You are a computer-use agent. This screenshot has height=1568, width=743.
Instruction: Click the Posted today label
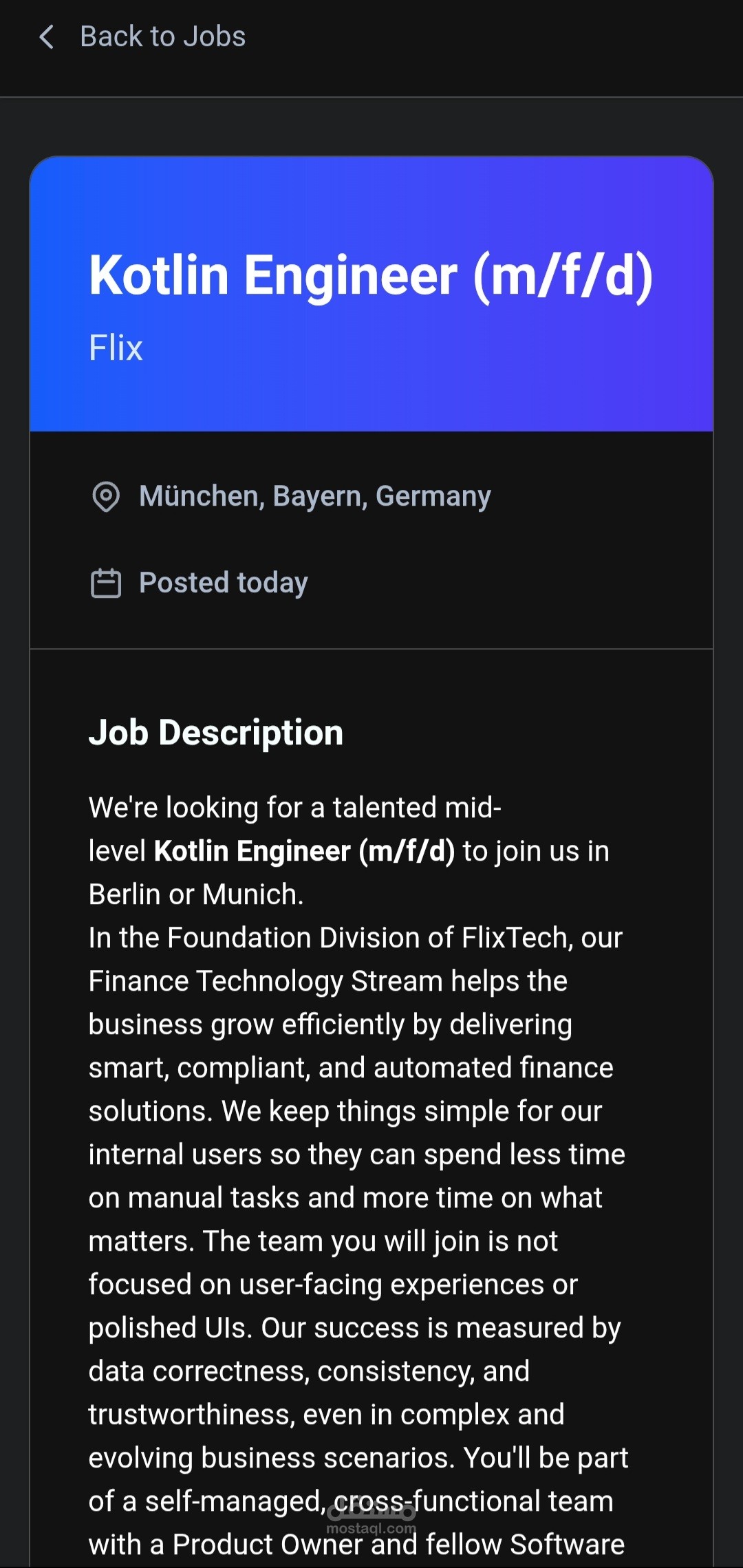pos(224,583)
